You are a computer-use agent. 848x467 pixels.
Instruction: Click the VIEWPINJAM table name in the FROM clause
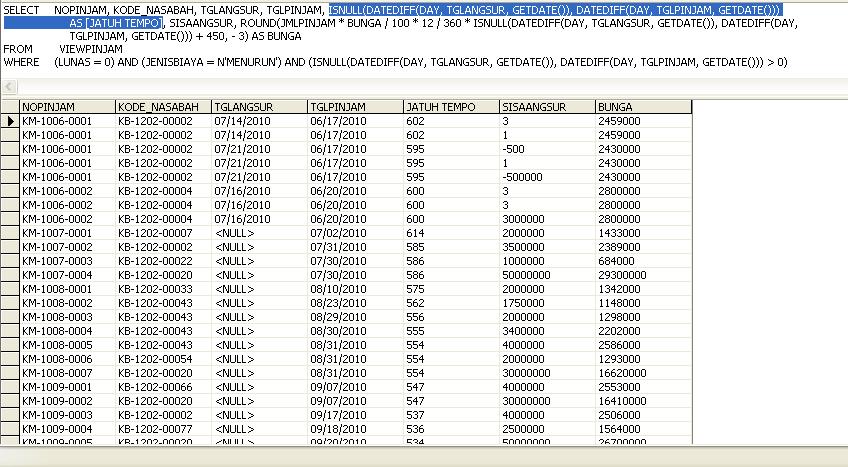[x=91, y=49]
